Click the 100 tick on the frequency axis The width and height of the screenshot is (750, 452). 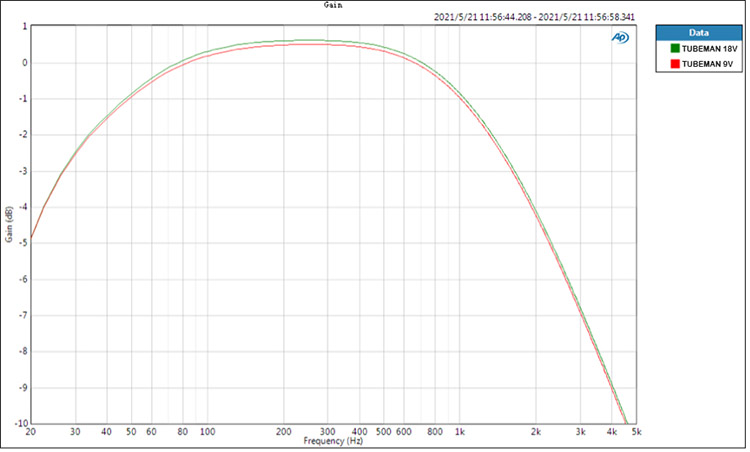pyautogui.click(x=207, y=432)
